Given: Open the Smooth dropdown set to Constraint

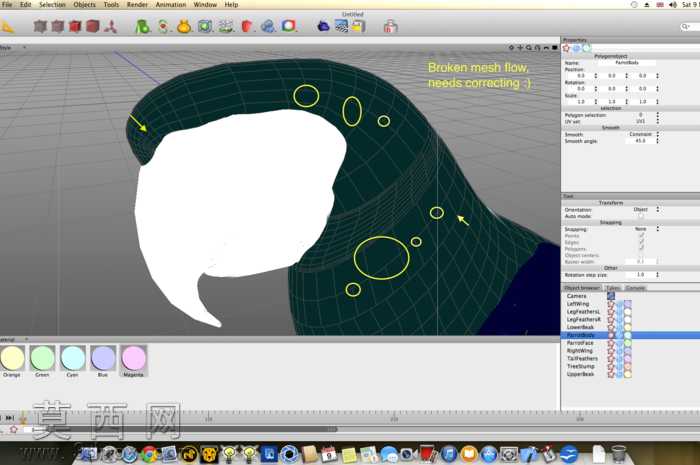Looking at the screenshot, I should tap(642, 134).
